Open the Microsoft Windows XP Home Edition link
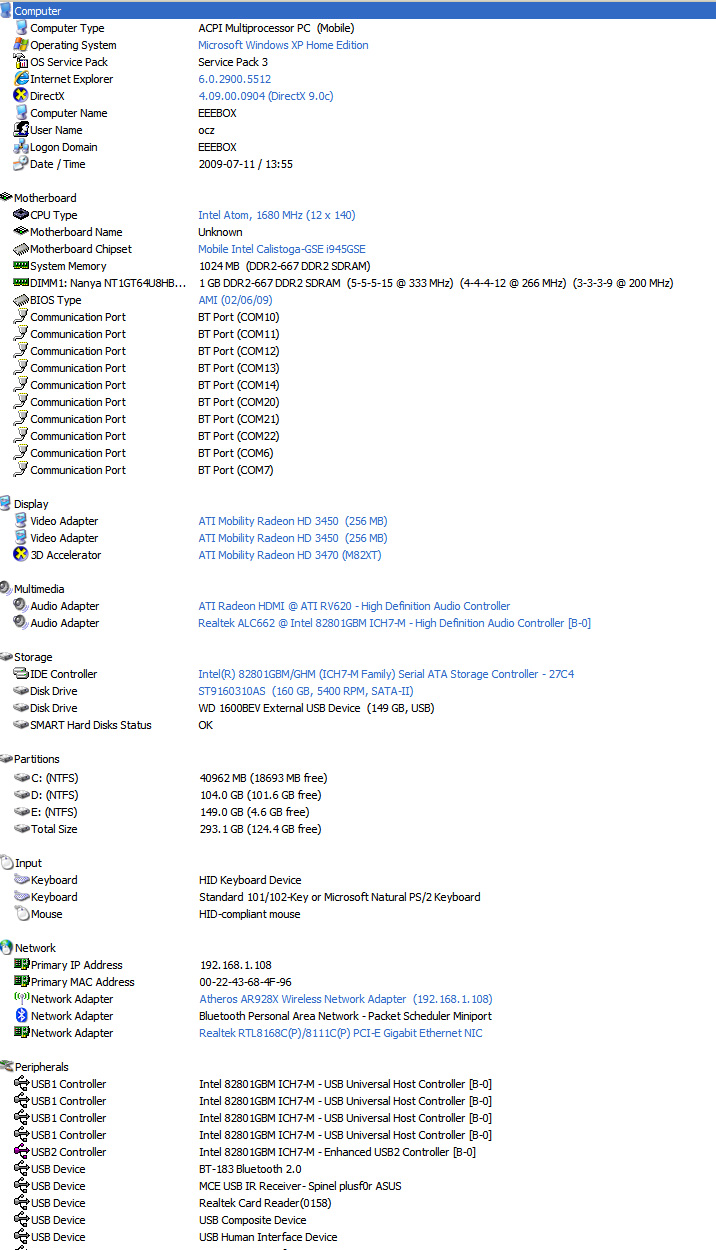Image resolution: width=716 pixels, height=1250 pixels. [x=283, y=45]
